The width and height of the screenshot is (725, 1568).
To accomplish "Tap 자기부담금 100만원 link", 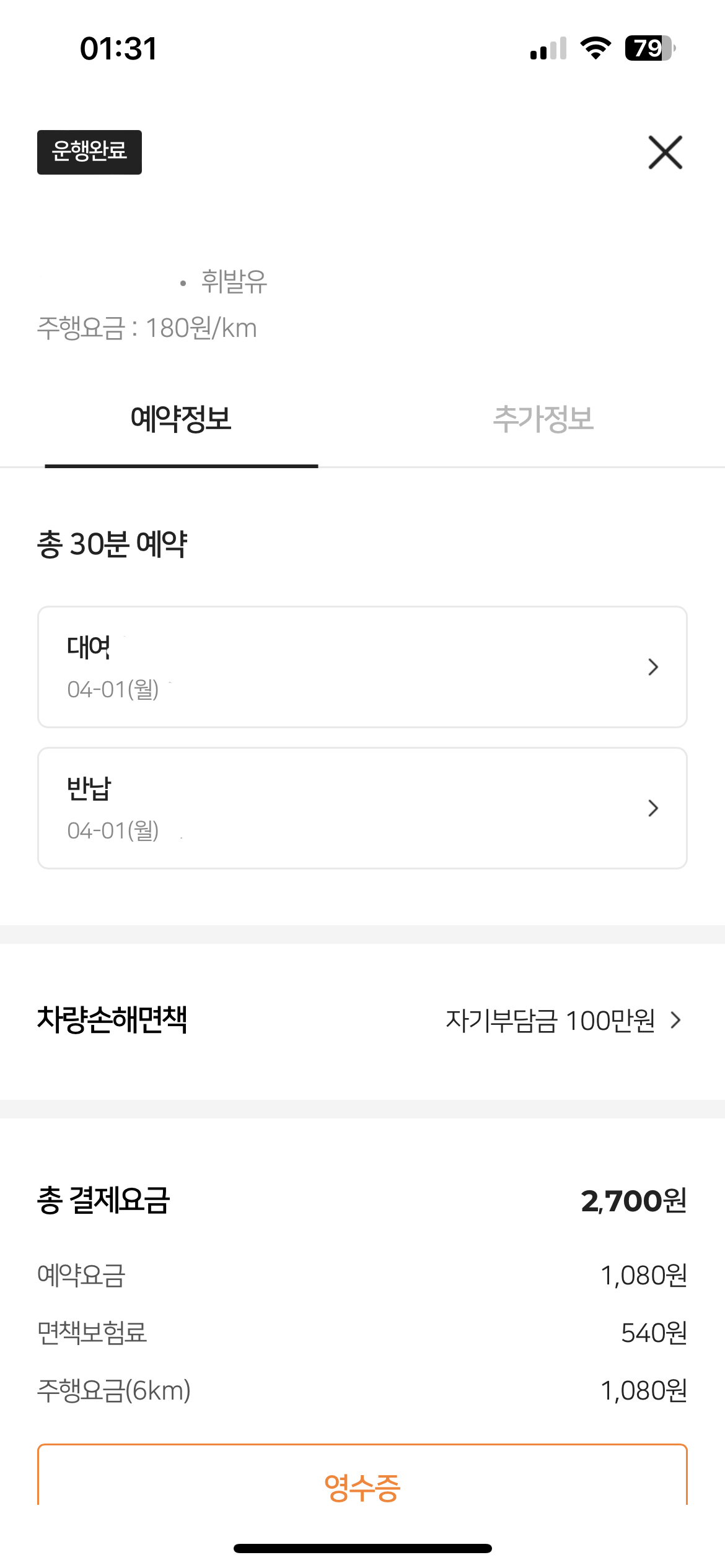I will pyautogui.click(x=550, y=1020).
